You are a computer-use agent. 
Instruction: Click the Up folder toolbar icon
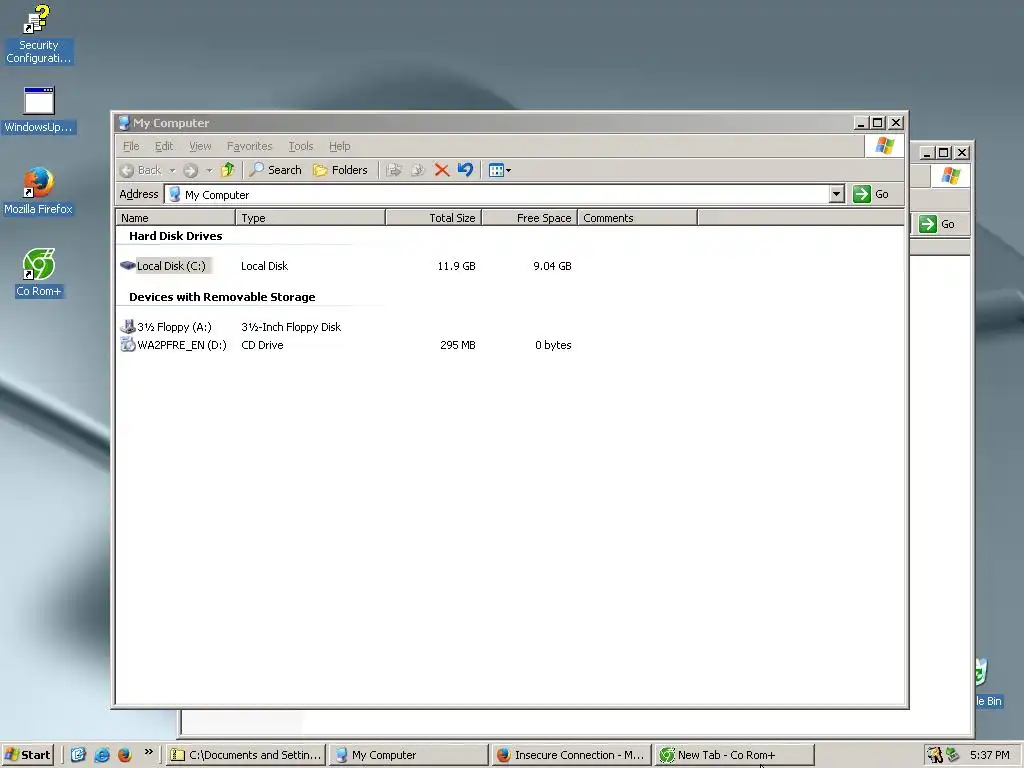pyautogui.click(x=227, y=170)
